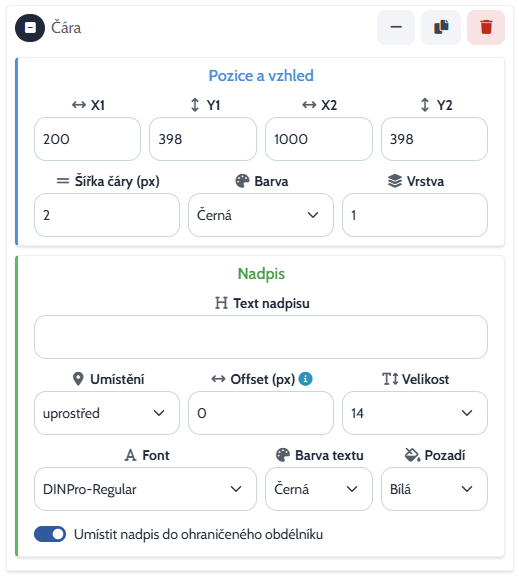The image size is (519, 577).
Task: Click the X1 coordinate field
Action: click(x=88, y=139)
